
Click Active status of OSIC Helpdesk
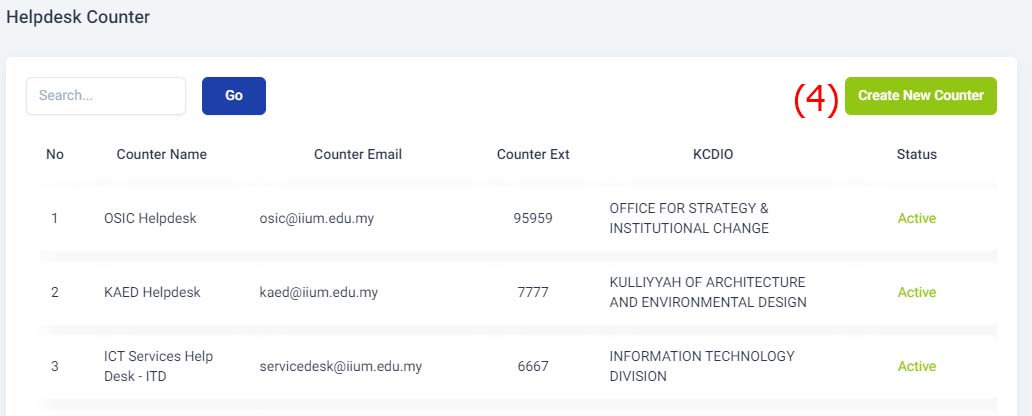pos(917,219)
